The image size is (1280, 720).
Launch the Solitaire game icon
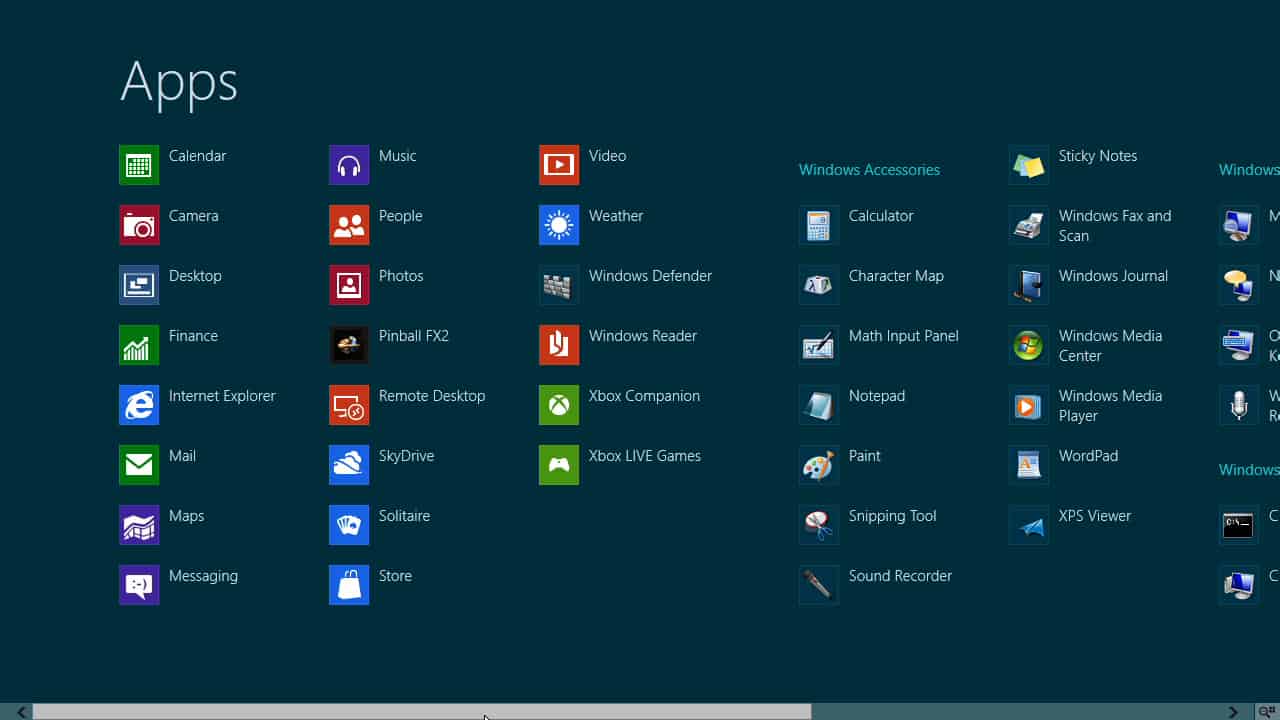(x=349, y=525)
